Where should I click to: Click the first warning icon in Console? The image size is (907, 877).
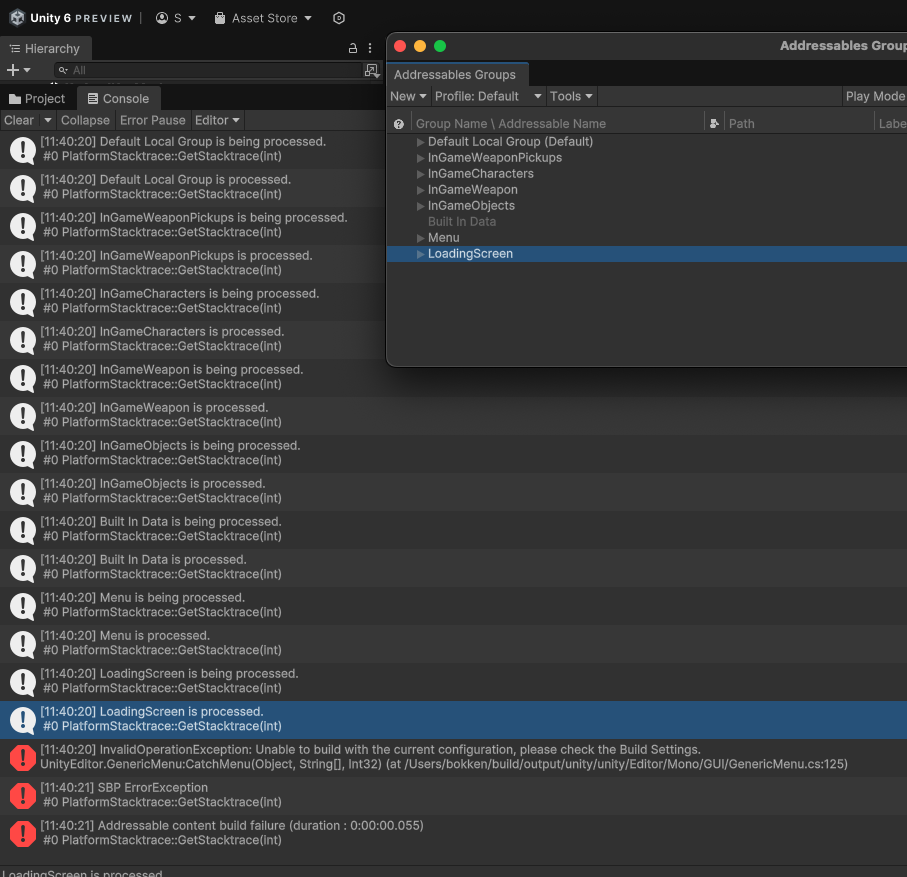point(22,149)
